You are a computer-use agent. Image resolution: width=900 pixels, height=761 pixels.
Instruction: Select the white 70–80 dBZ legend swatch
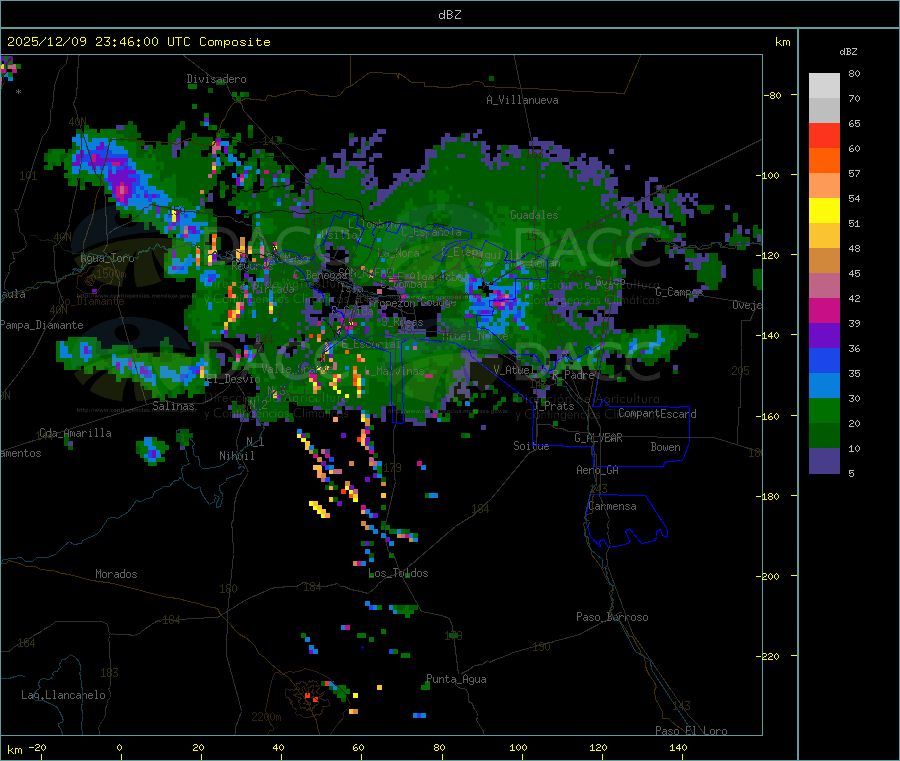[x=824, y=86]
